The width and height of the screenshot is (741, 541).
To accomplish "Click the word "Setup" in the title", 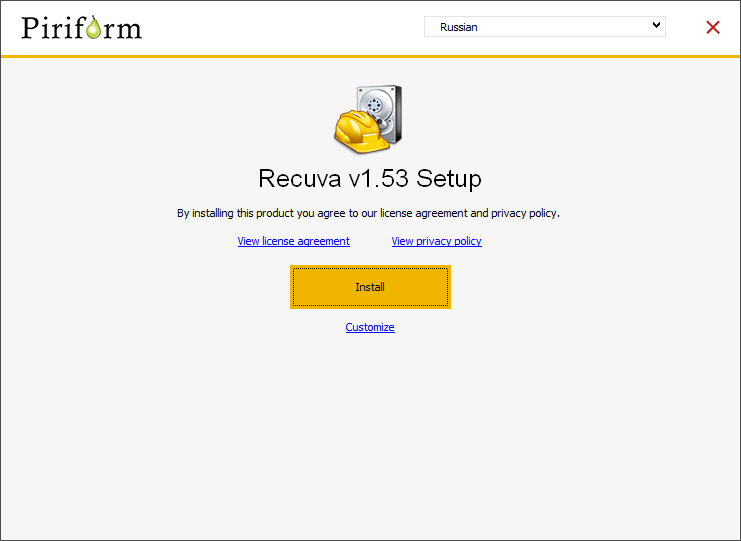I will 449,179.
